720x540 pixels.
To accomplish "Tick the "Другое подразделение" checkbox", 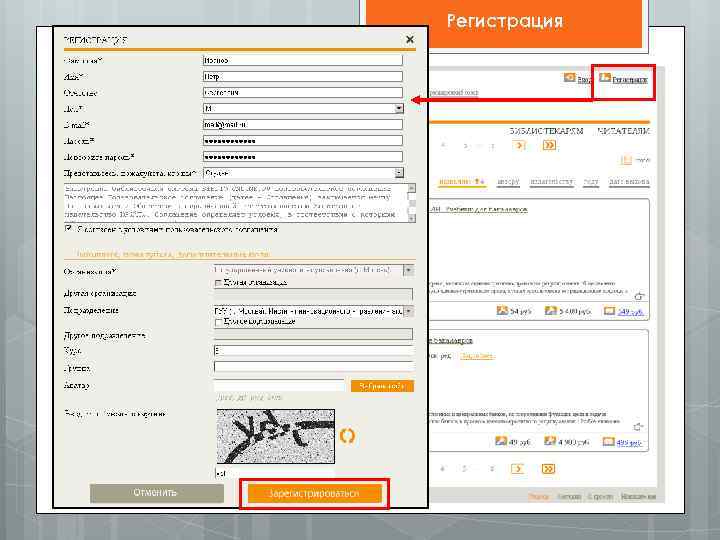I will tap(219, 322).
